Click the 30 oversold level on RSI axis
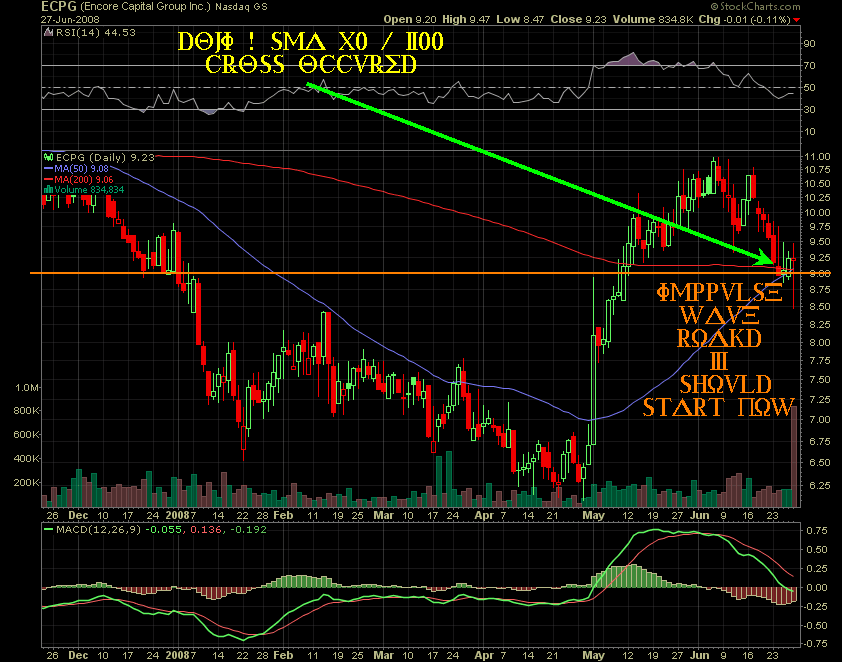This screenshot has height=662, width=842. point(809,110)
